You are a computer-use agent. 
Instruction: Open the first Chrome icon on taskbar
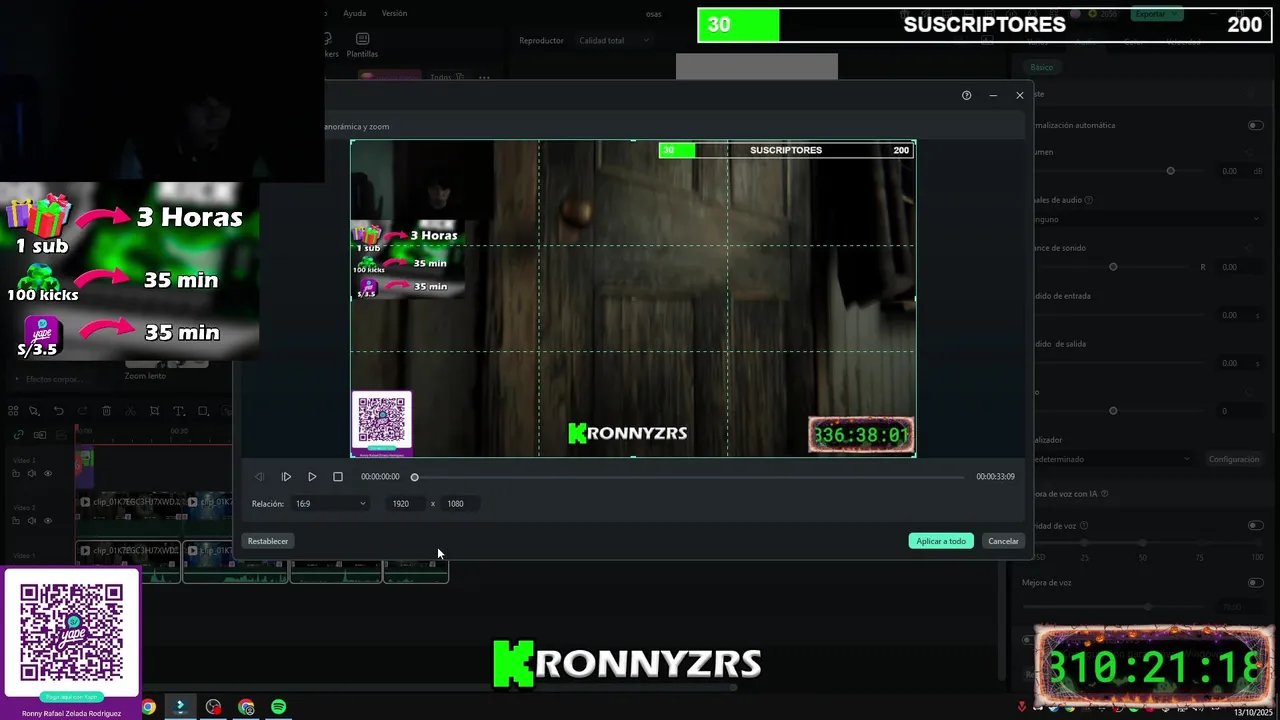[x=148, y=707]
